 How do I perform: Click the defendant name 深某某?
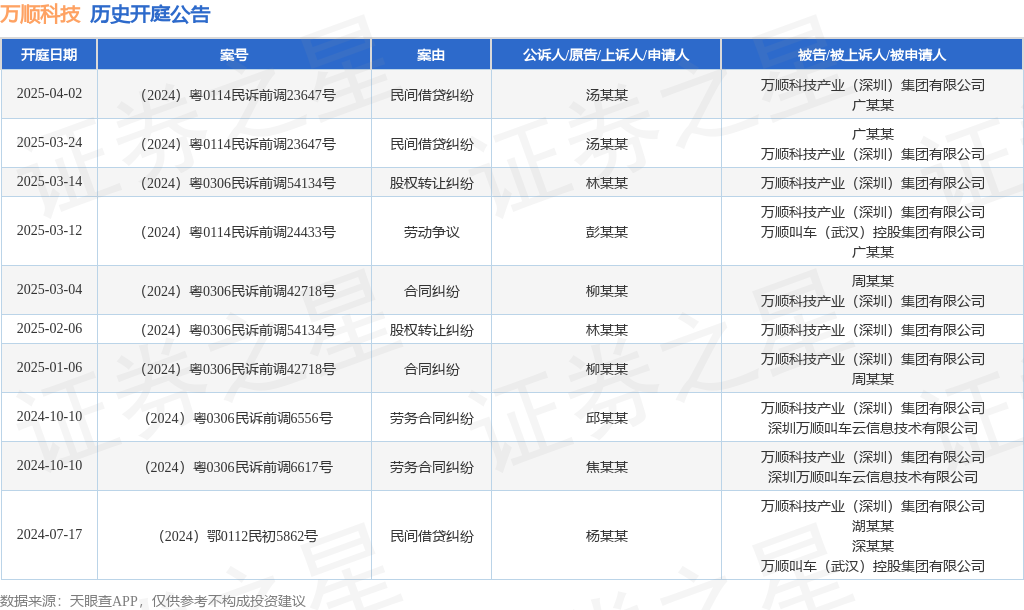(x=872, y=547)
